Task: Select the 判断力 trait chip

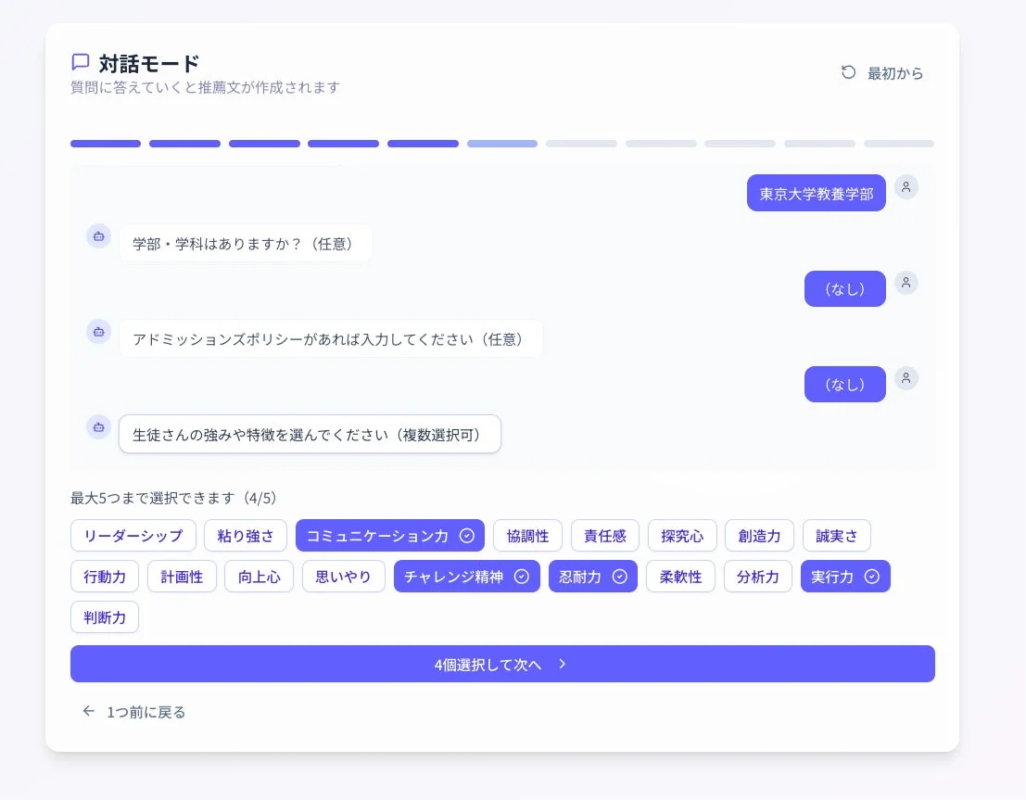Action: tap(104, 617)
